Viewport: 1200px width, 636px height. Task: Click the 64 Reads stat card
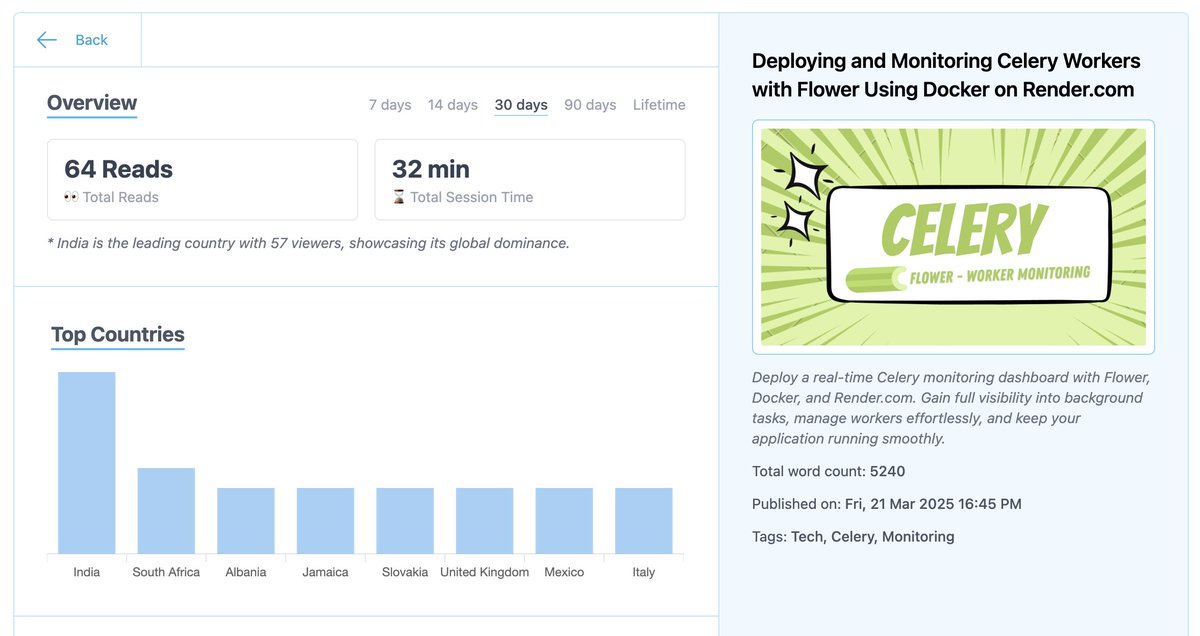(202, 179)
